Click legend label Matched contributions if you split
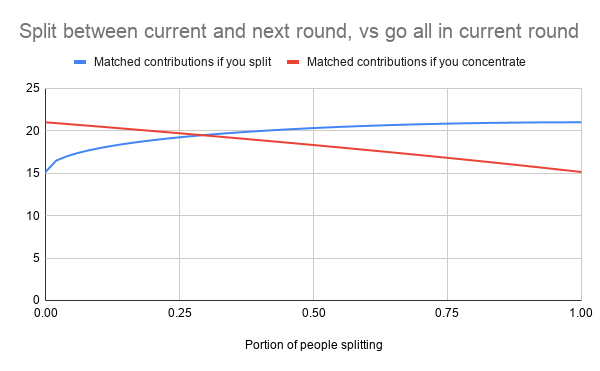Viewport: 600px width, 371px height. [183, 62]
